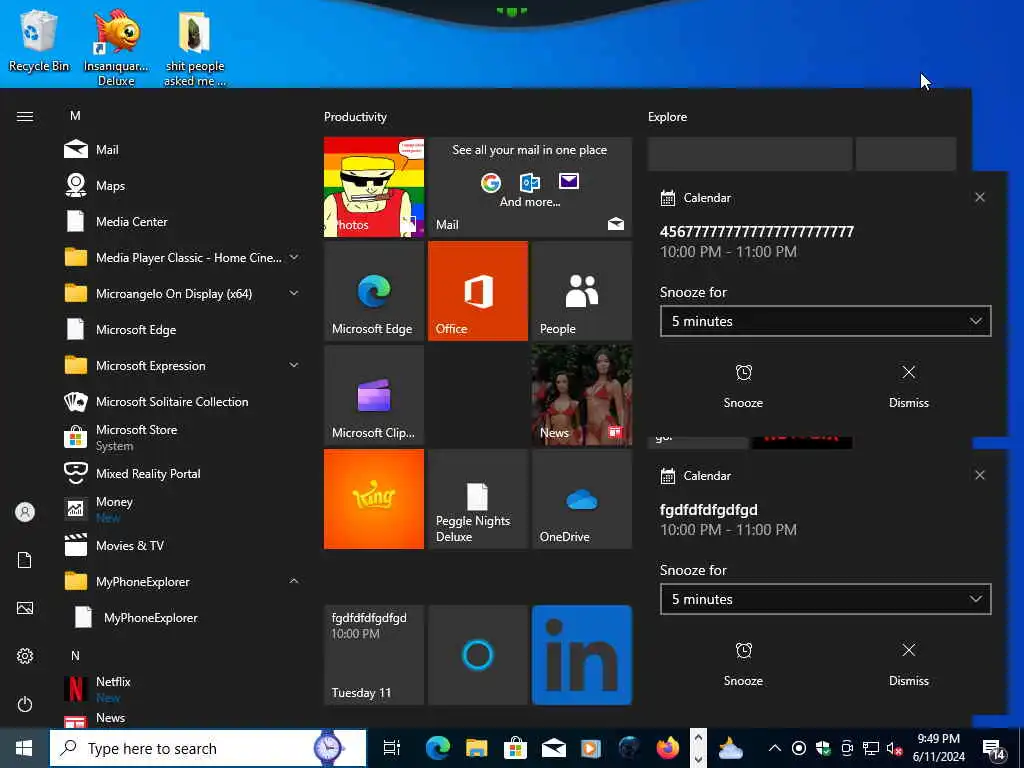The height and width of the screenshot is (768, 1024).
Task: Open the Calendar tile showing Tuesday 11
Action: (374, 655)
